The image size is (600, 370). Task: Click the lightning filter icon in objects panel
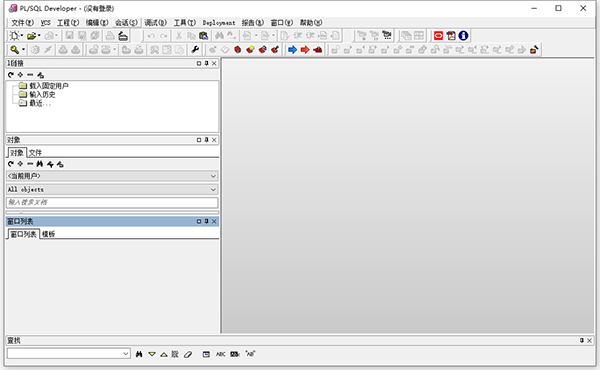click(50, 164)
